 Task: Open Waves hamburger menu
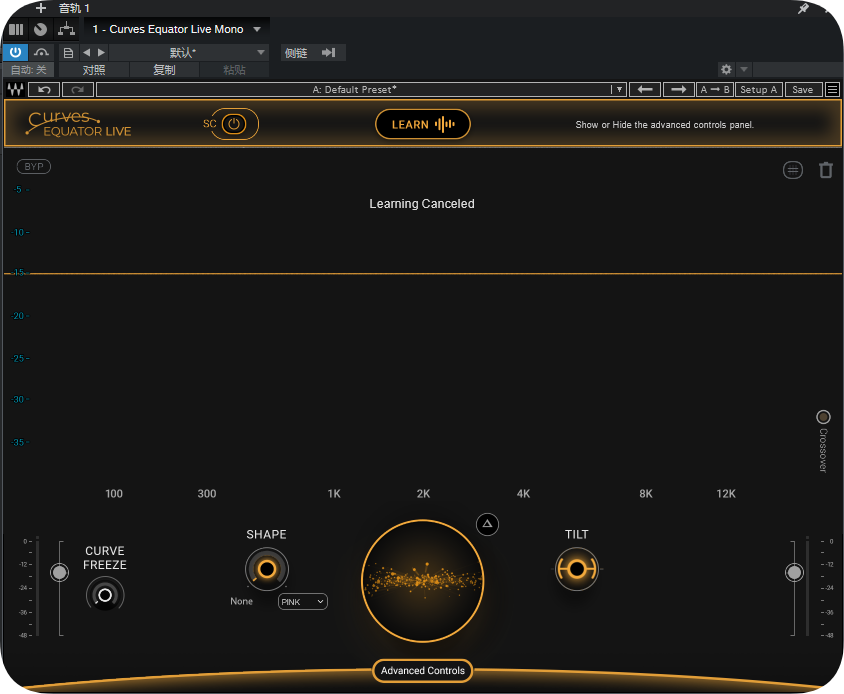832,90
